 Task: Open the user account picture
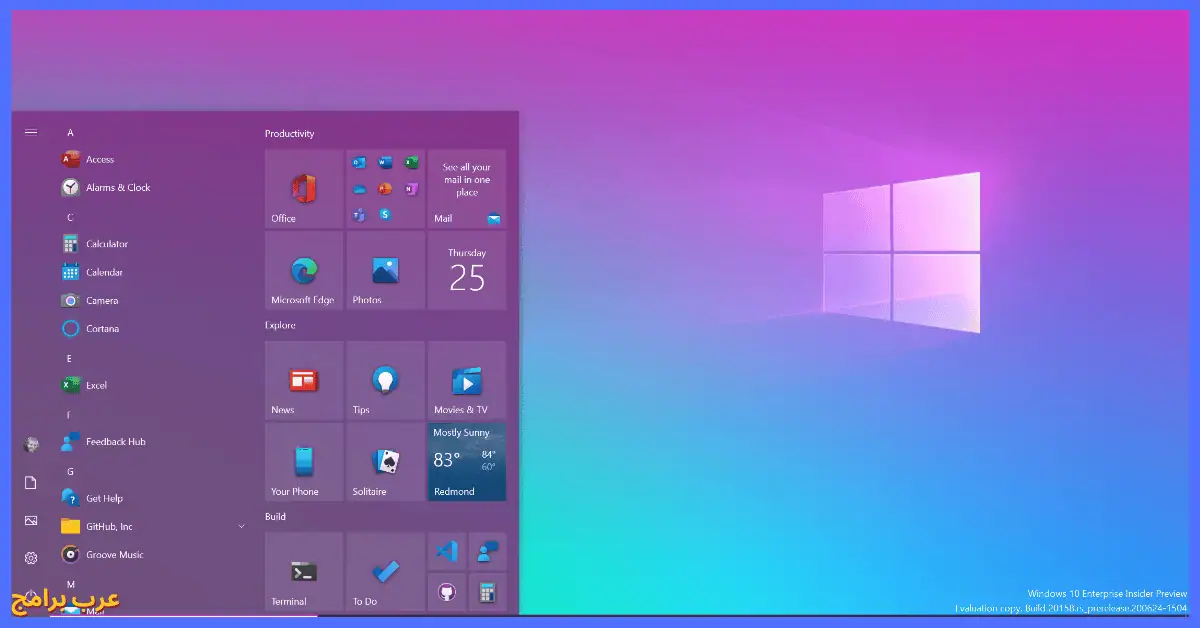coord(31,445)
